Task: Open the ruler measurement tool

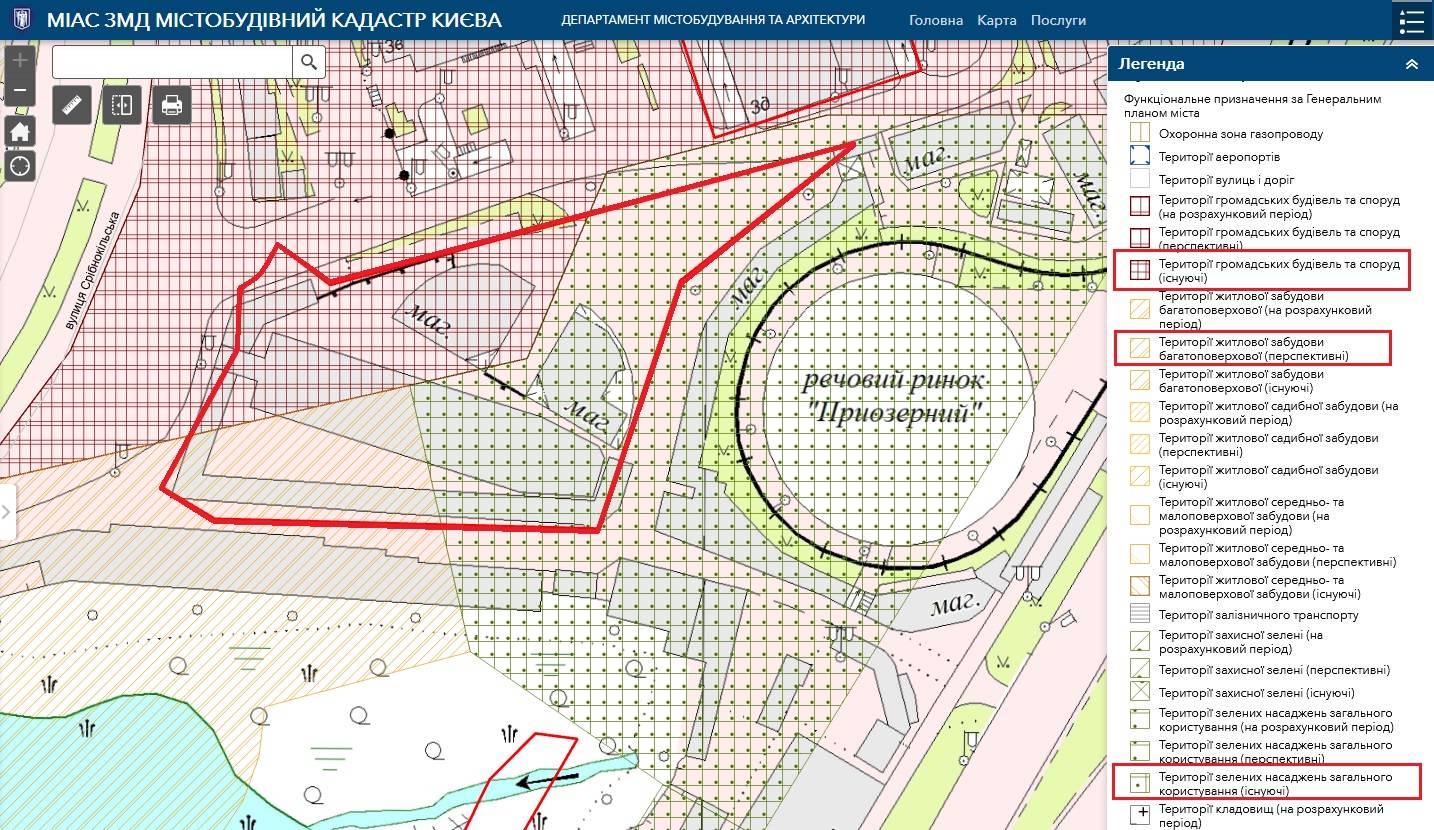Action: [x=72, y=104]
